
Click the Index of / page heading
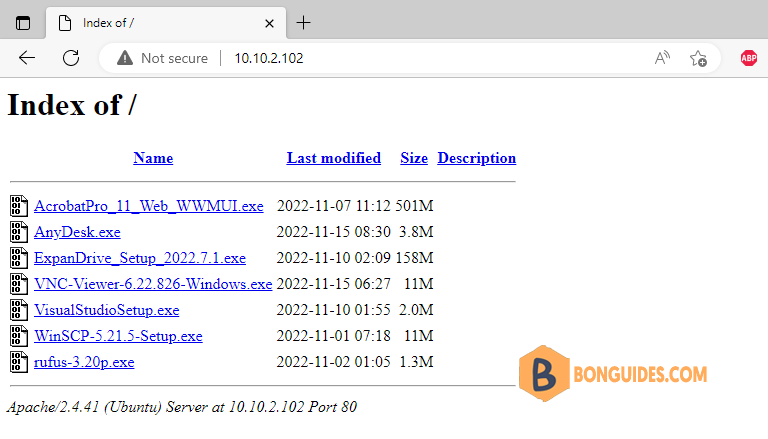coord(72,105)
